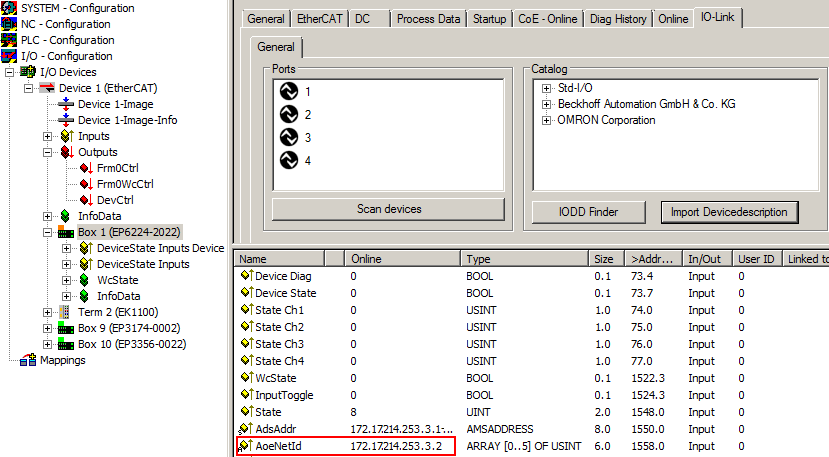This screenshot has height=457, width=829.
Task: Open the Startup tab
Action: 489,19
